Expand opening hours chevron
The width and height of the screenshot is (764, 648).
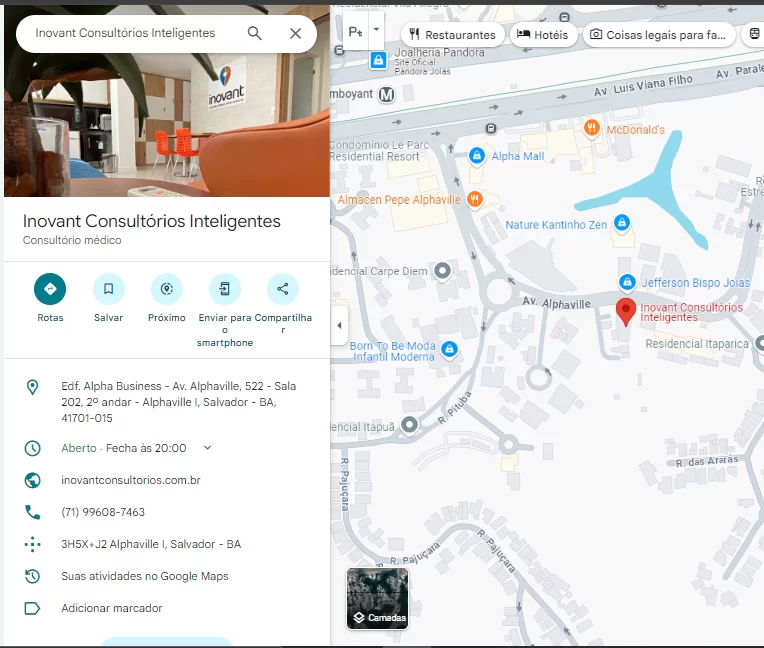coord(208,448)
